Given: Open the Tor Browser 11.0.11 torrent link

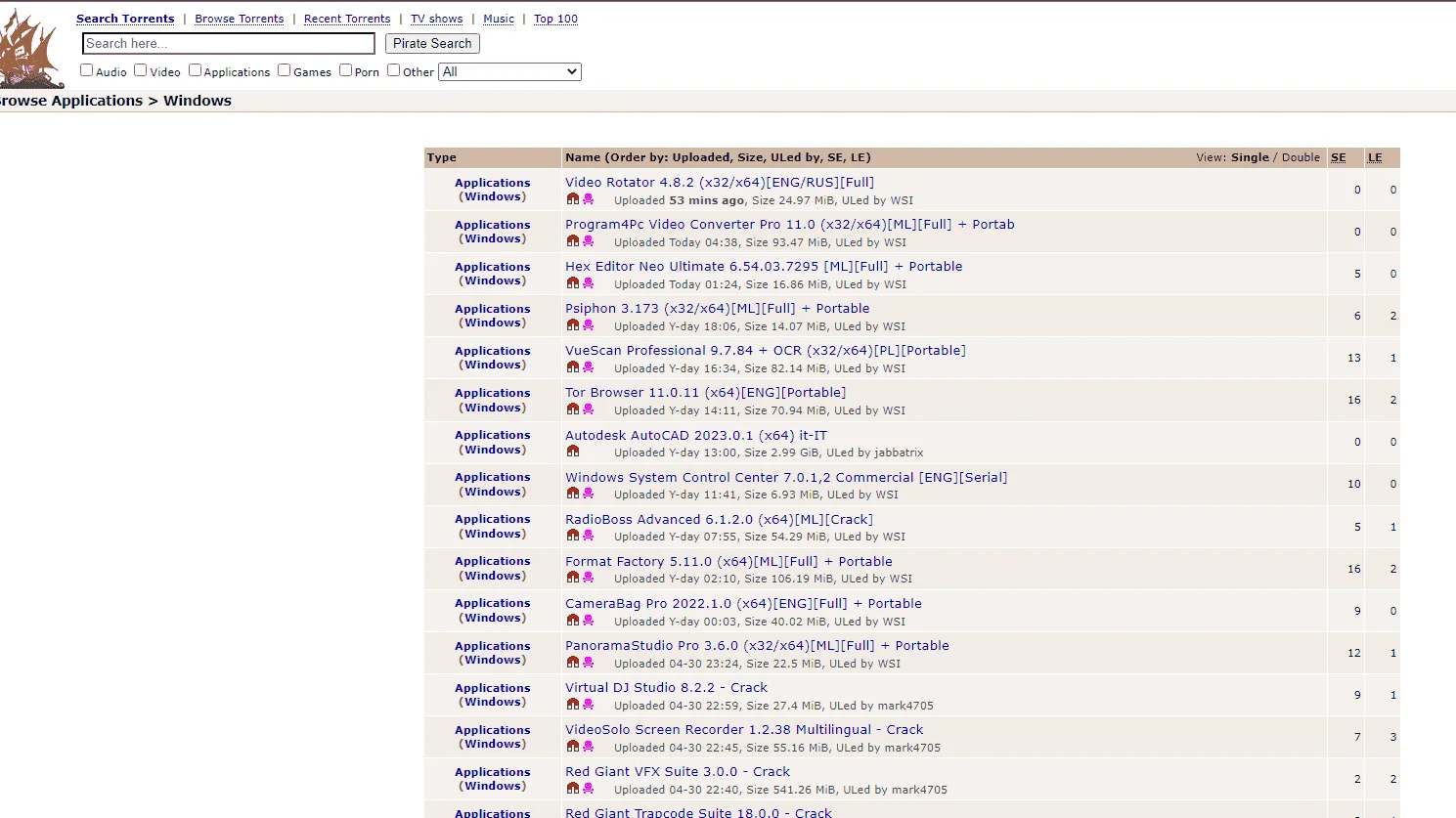Looking at the screenshot, I should 706,392.
